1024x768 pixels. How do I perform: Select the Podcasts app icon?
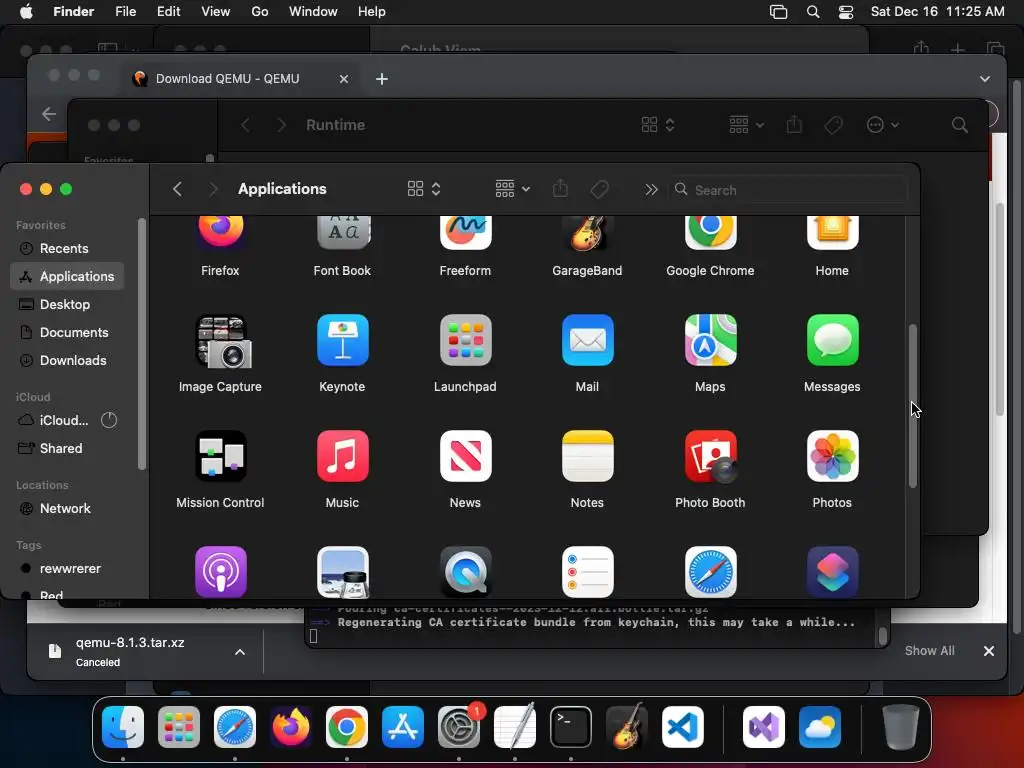tap(221, 571)
